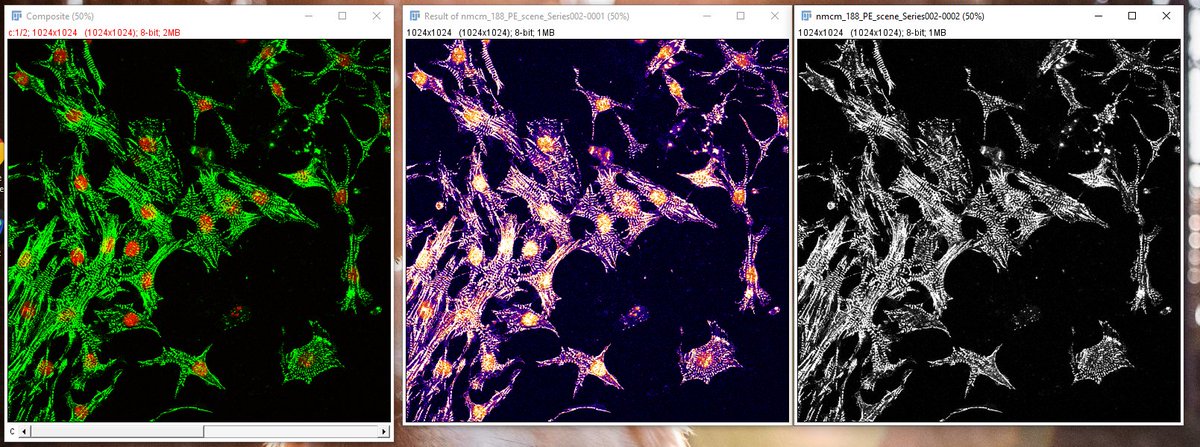Minimize the nmcm_188_PE_scene_Series002-0002 window
Viewport: 1200px width, 447px height.
(1097, 16)
